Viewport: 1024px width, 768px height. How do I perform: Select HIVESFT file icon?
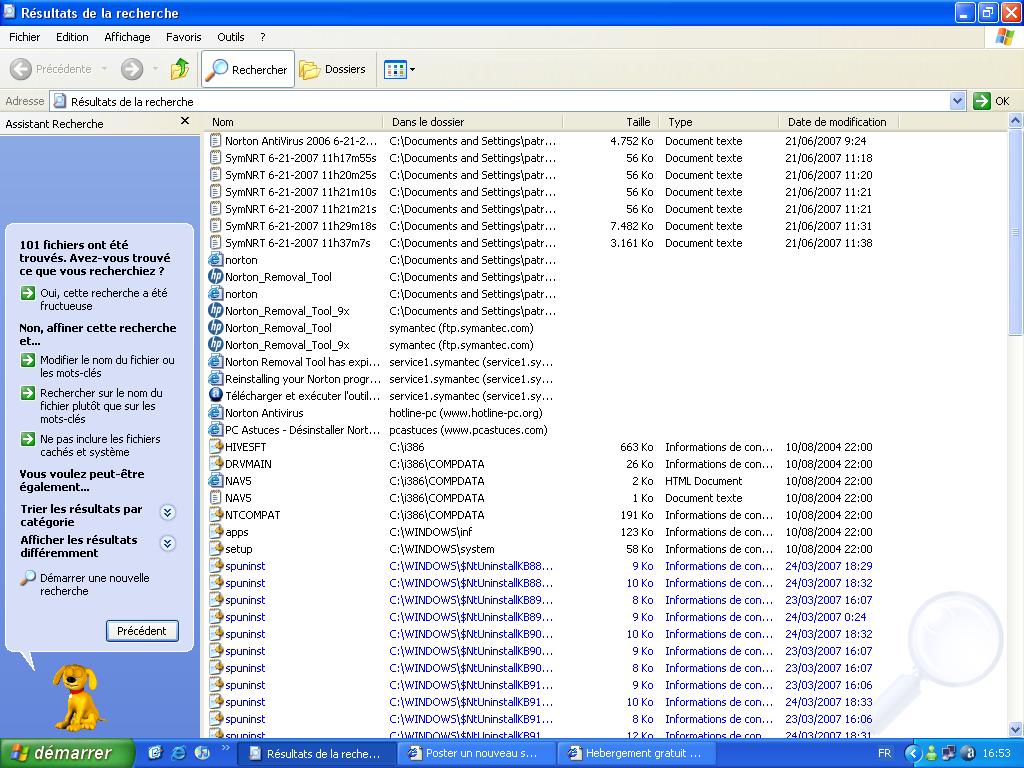(216, 447)
